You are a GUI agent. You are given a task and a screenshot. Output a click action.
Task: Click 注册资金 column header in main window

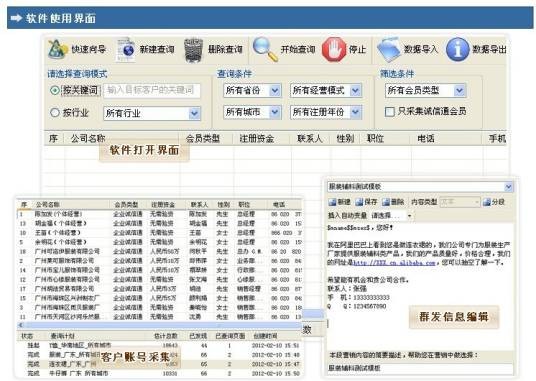click(256, 138)
